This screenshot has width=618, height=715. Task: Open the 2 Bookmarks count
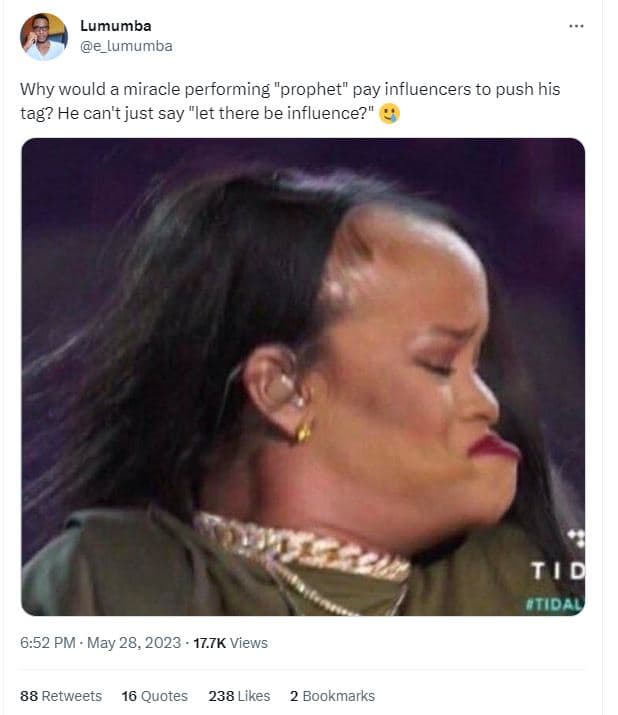[x=332, y=696]
